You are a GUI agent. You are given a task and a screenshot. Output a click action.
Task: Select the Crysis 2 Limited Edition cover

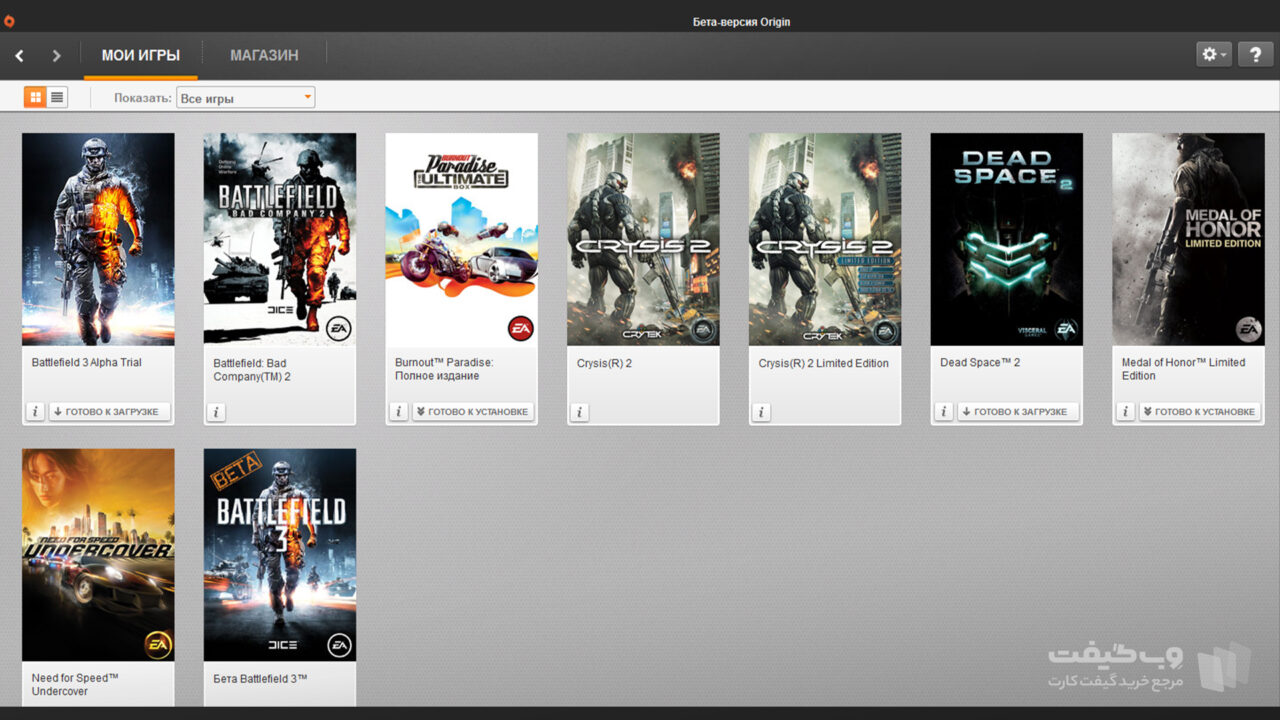(x=825, y=239)
